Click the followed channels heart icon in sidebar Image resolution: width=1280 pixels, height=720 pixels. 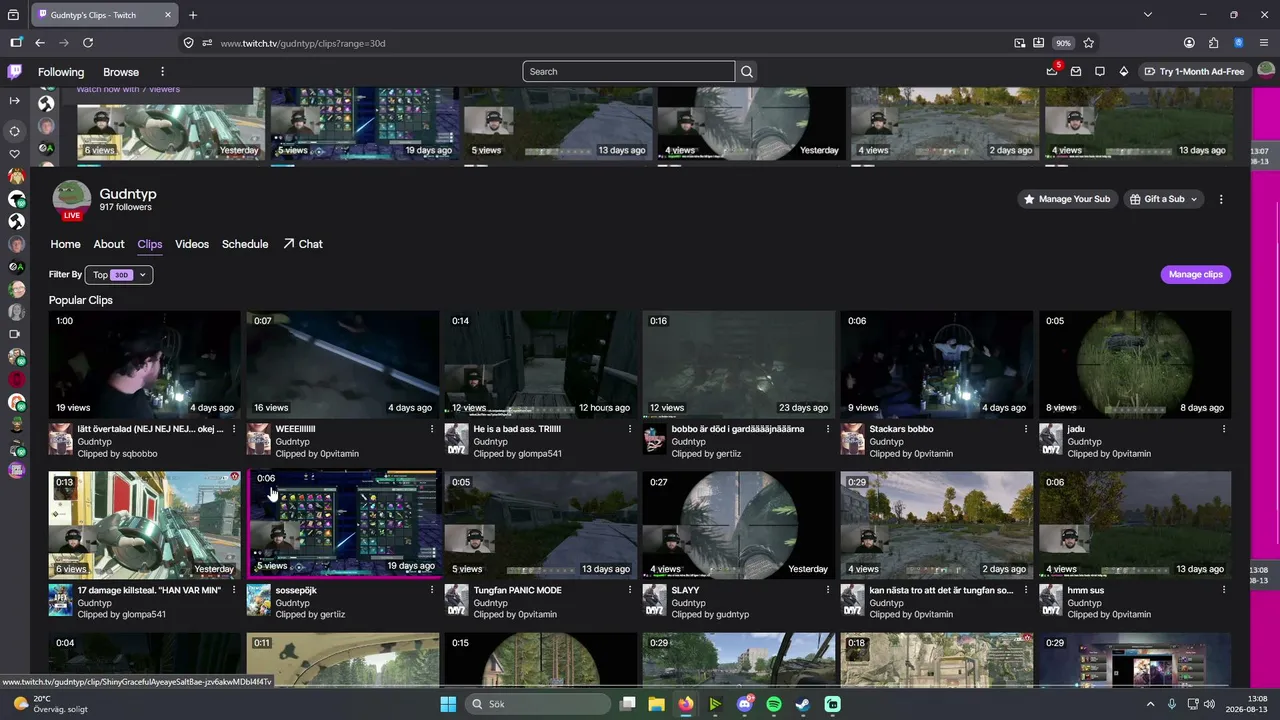pyautogui.click(x=15, y=154)
